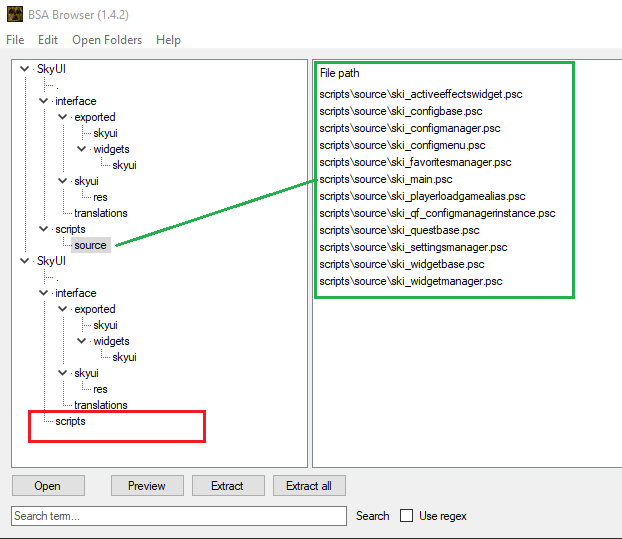Click the Extract button

228,486
